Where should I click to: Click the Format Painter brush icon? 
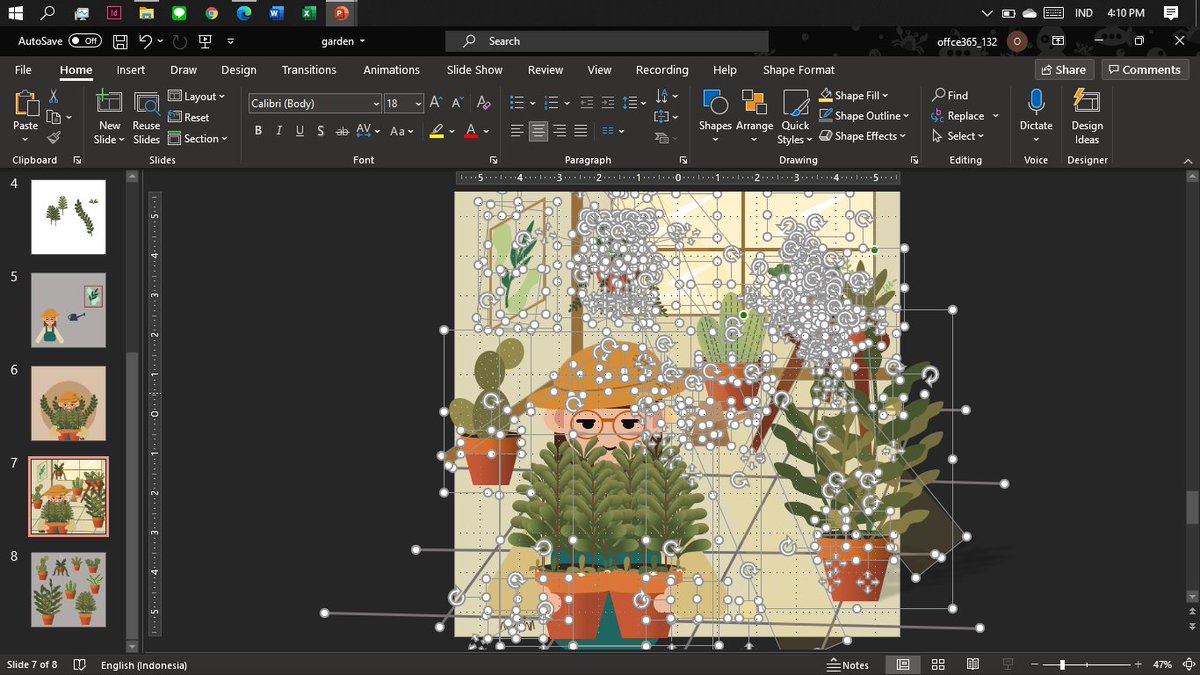[54, 137]
